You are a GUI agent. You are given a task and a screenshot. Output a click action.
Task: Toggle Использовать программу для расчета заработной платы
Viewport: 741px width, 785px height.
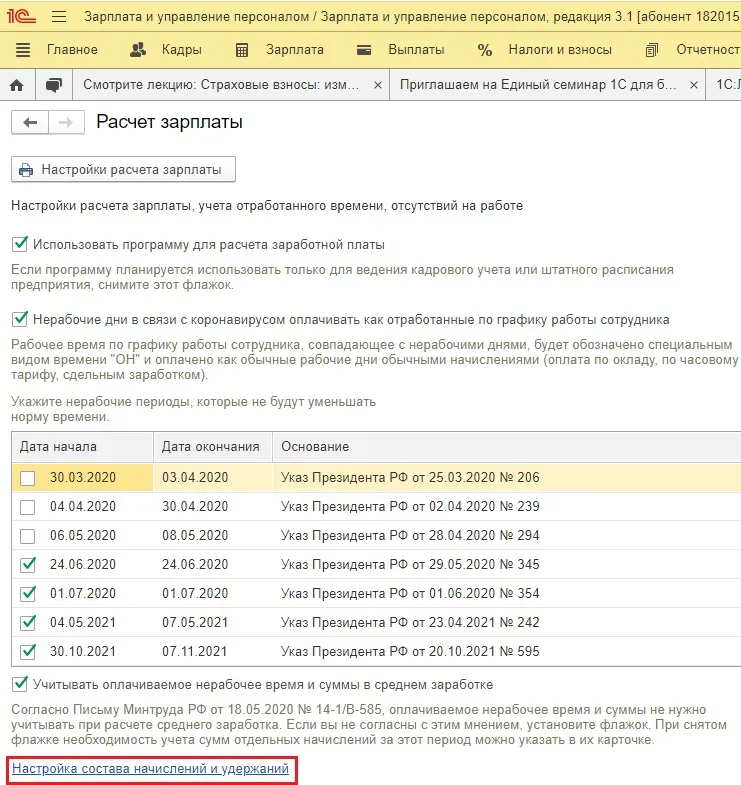click(x=20, y=244)
